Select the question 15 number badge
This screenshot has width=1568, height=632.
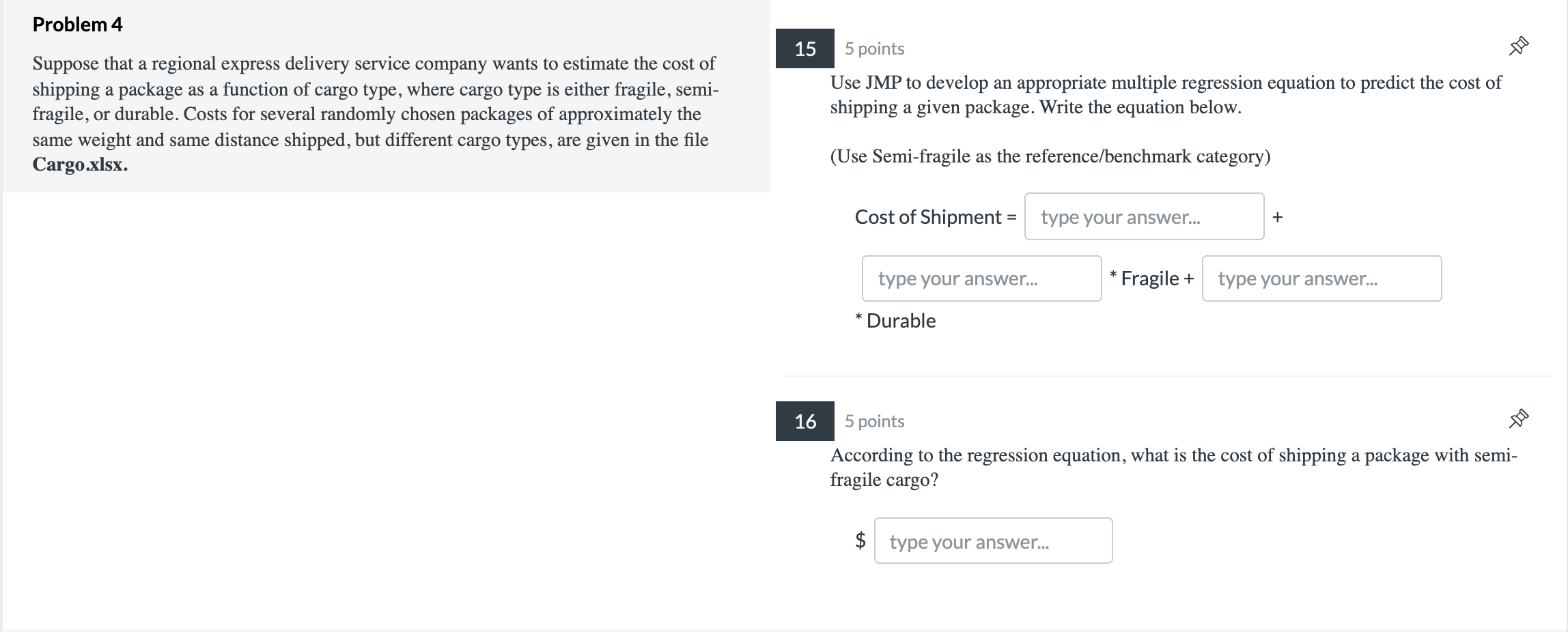pyautogui.click(x=804, y=48)
